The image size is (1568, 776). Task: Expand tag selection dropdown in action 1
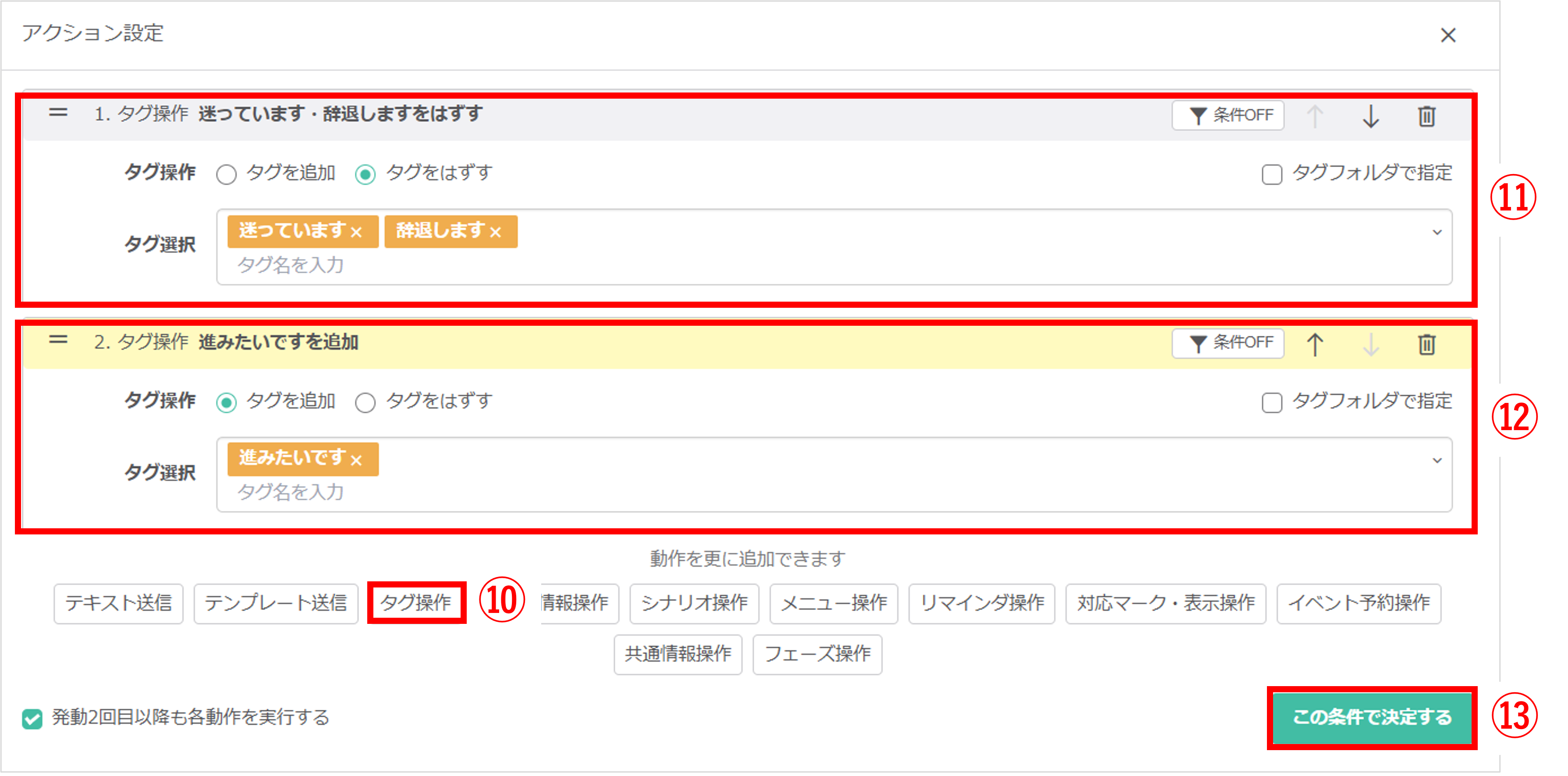click(1437, 232)
